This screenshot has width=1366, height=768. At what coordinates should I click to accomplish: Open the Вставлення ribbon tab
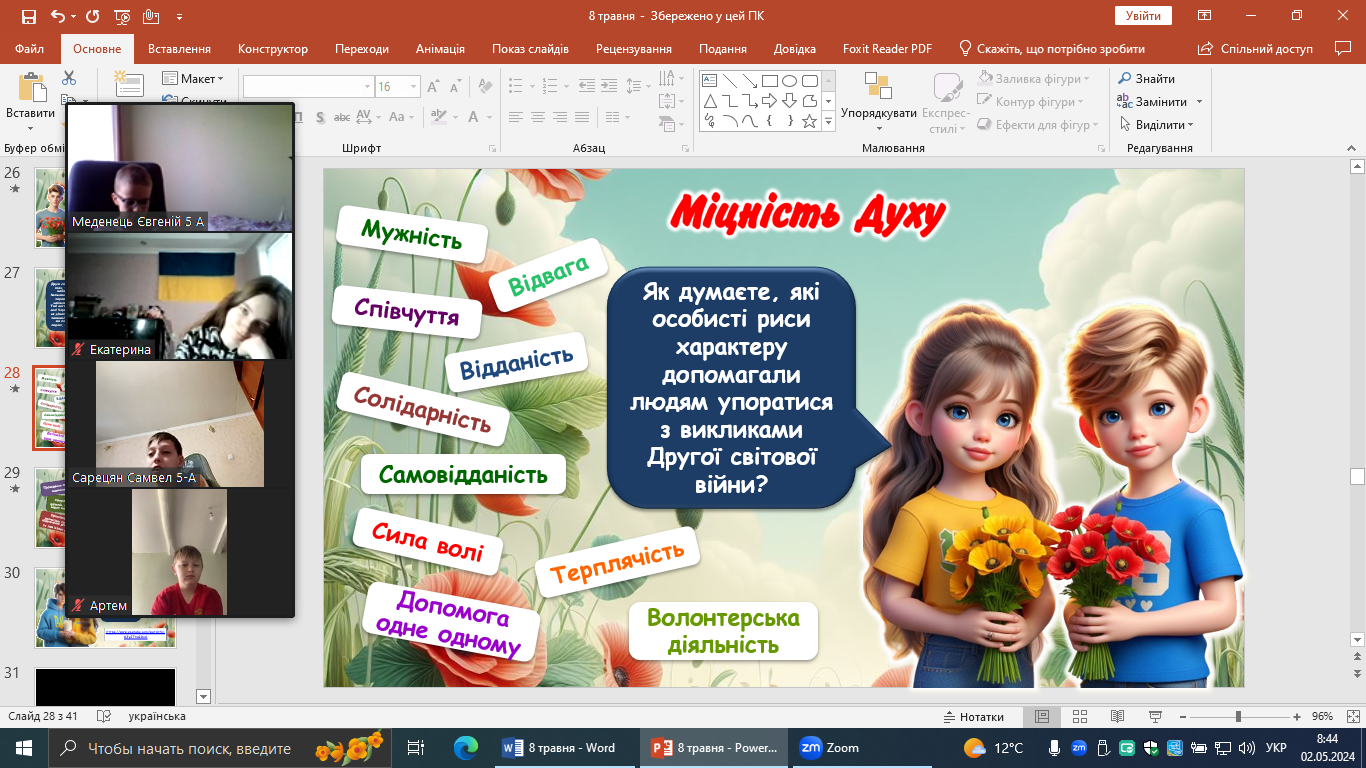coord(179,49)
